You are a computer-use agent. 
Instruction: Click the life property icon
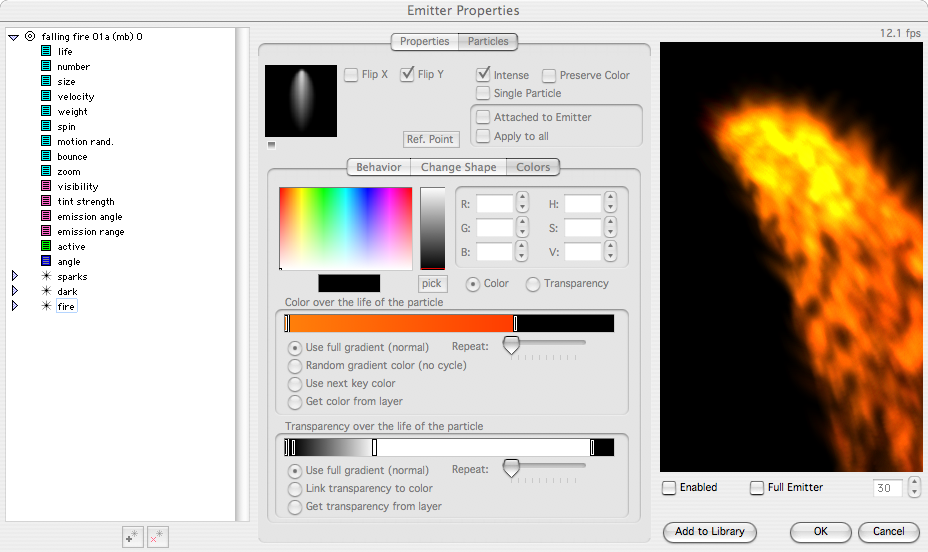point(46,51)
